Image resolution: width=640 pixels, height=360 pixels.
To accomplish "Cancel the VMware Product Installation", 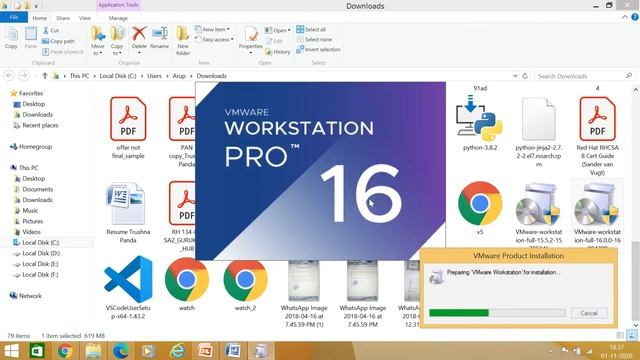I will click(x=589, y=313).
